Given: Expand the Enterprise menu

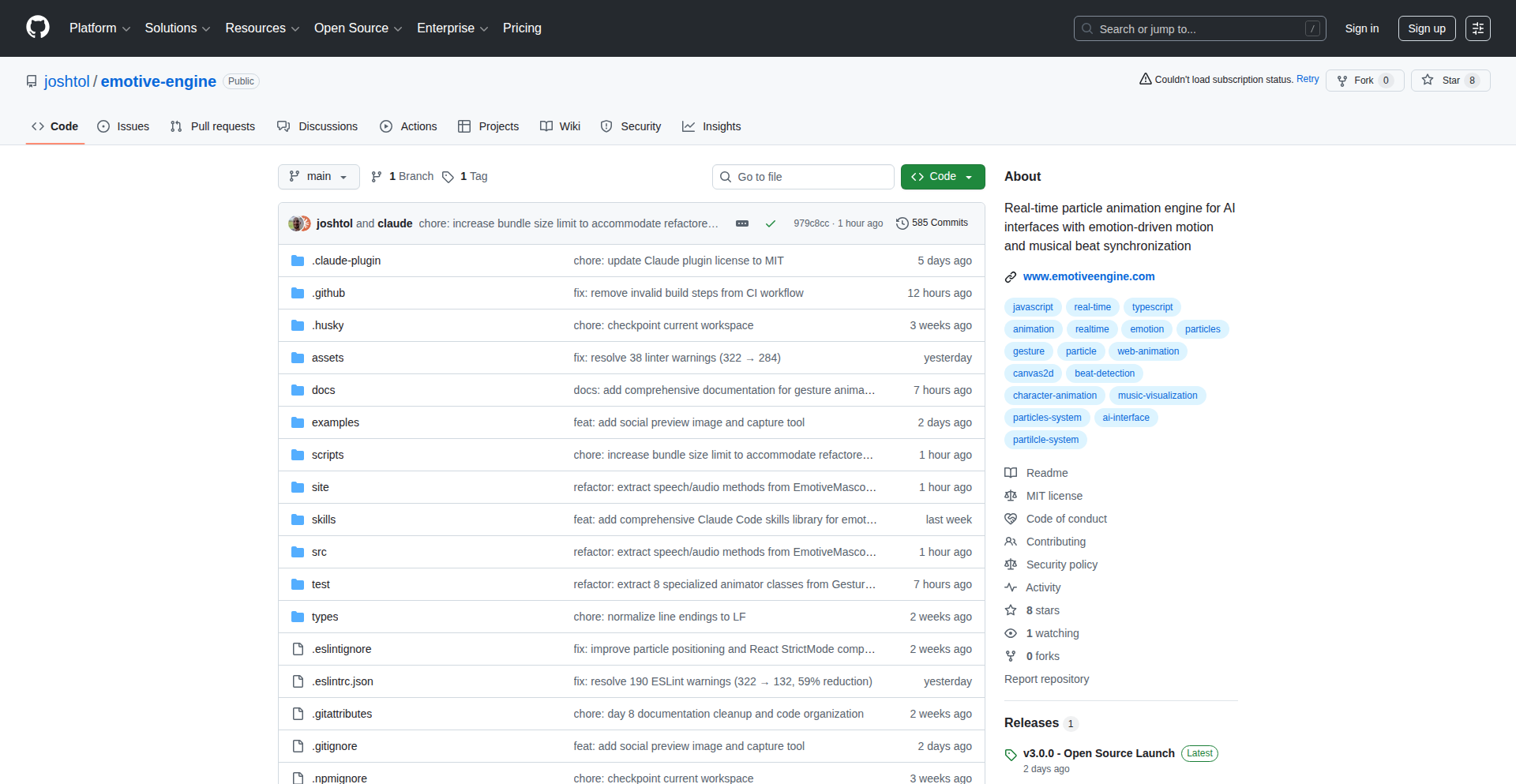Looking at the screenshot, I should (x=452, y=28).
